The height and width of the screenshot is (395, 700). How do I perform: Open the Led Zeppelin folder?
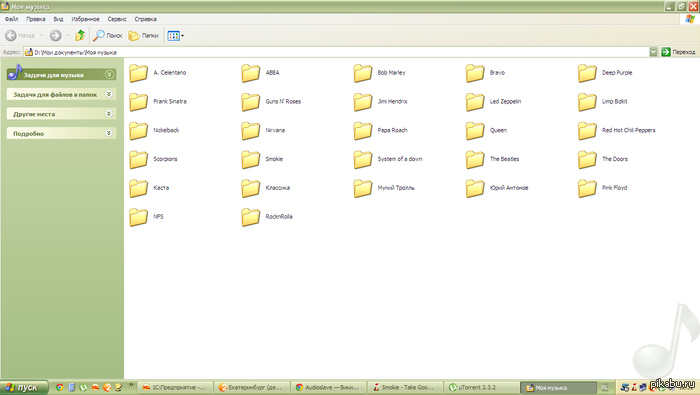(x=493, y=102)
